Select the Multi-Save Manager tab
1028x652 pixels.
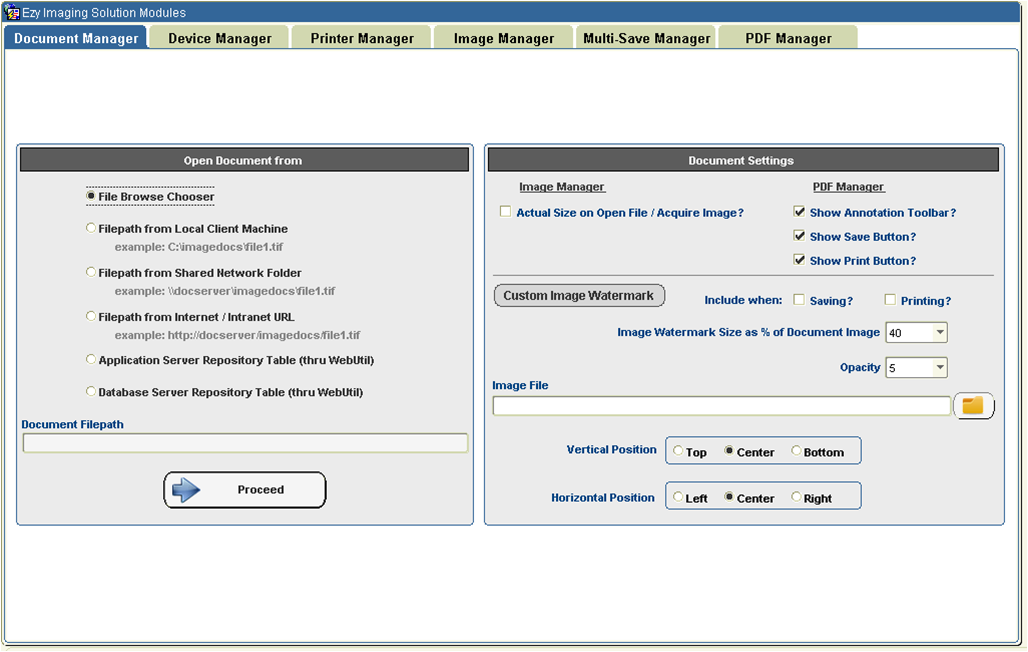pyautogui.click(x=647, y=38)
